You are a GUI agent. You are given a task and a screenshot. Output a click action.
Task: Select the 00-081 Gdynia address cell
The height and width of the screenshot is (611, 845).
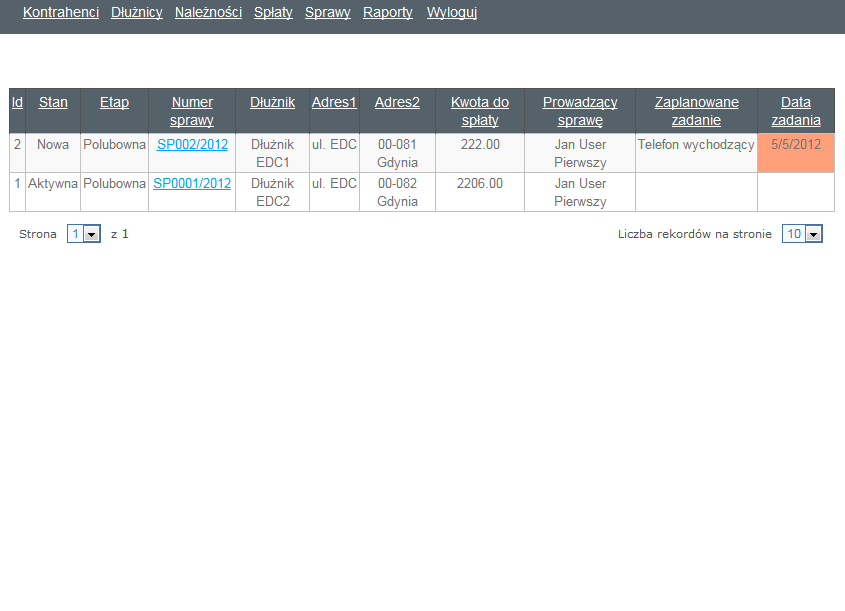(x=397, y=153)
